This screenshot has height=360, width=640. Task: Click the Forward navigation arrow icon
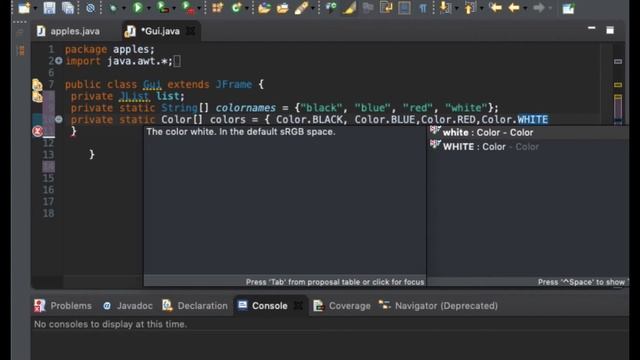[x=539, y=7]
